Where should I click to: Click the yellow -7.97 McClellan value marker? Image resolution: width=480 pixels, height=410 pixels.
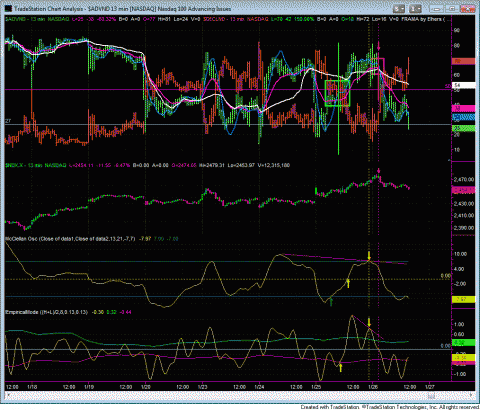(463, 299)
